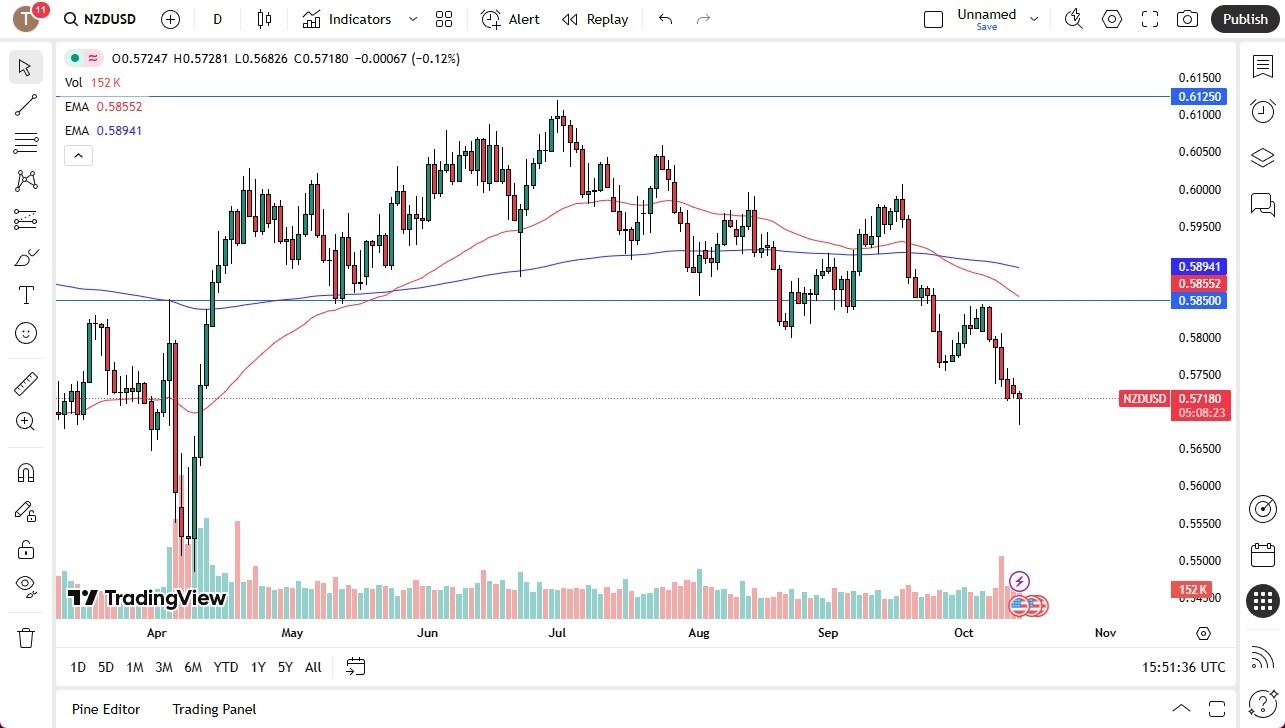Lock all drawings using the padlock toggle
The width and height of the screenshot is (1285, 728).
tap(25, 549)
